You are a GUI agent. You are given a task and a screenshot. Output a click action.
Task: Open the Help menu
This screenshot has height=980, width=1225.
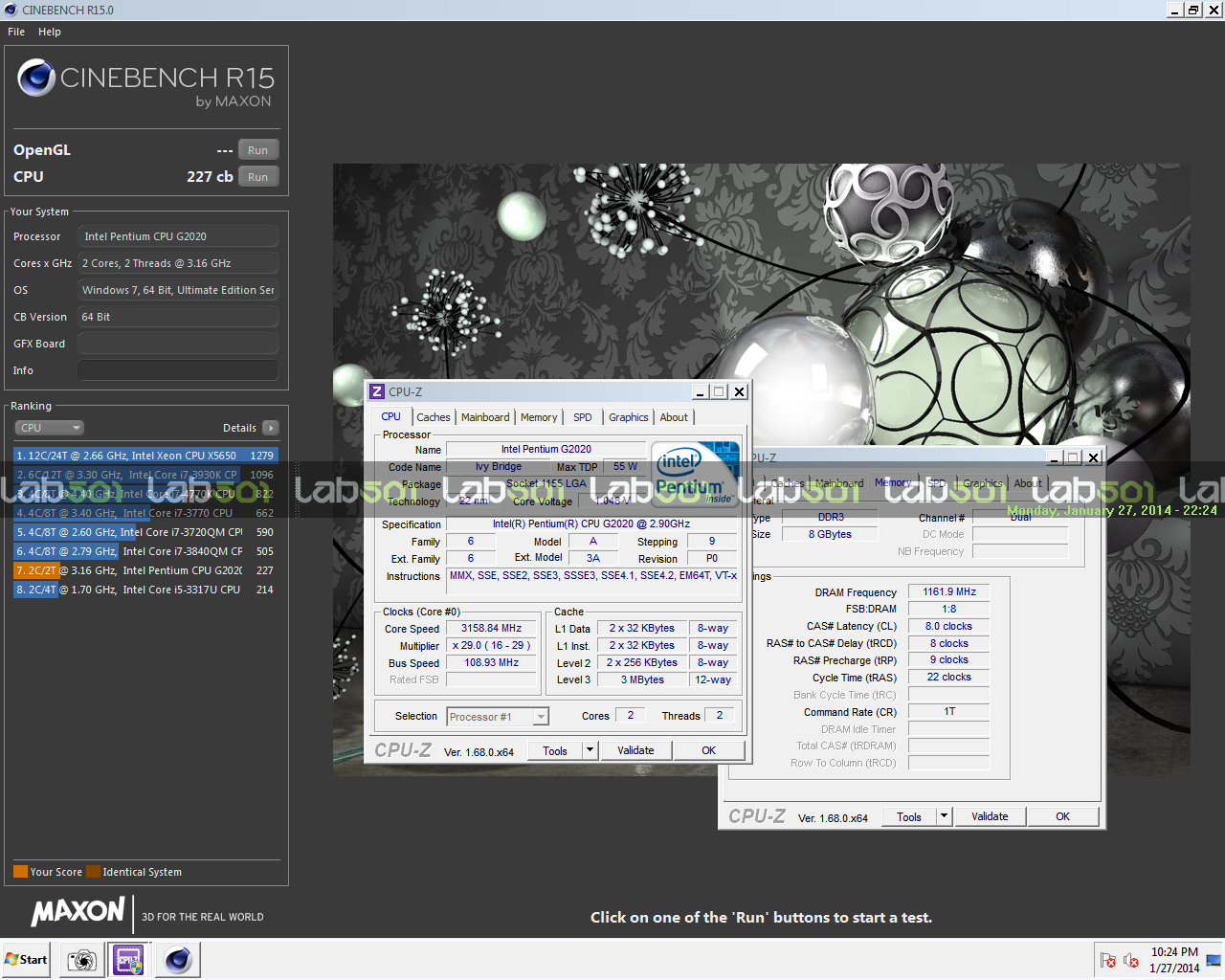(x=50, y=32)
